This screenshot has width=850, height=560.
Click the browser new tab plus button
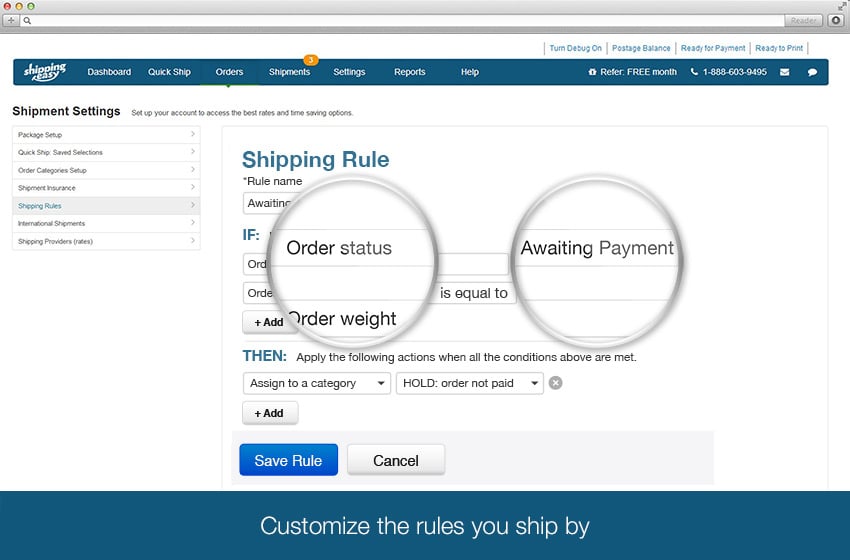[x=11, y=20]
